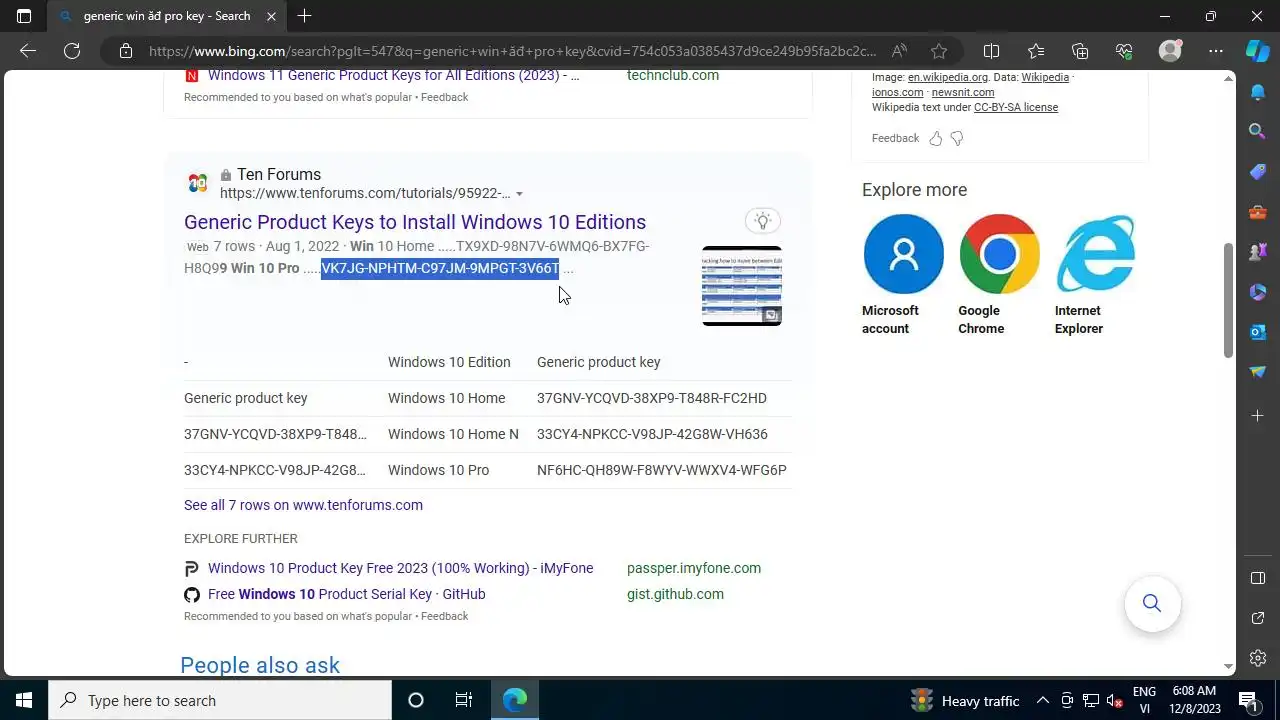Open the Internet Explorer explore tile

[1095, 274]
